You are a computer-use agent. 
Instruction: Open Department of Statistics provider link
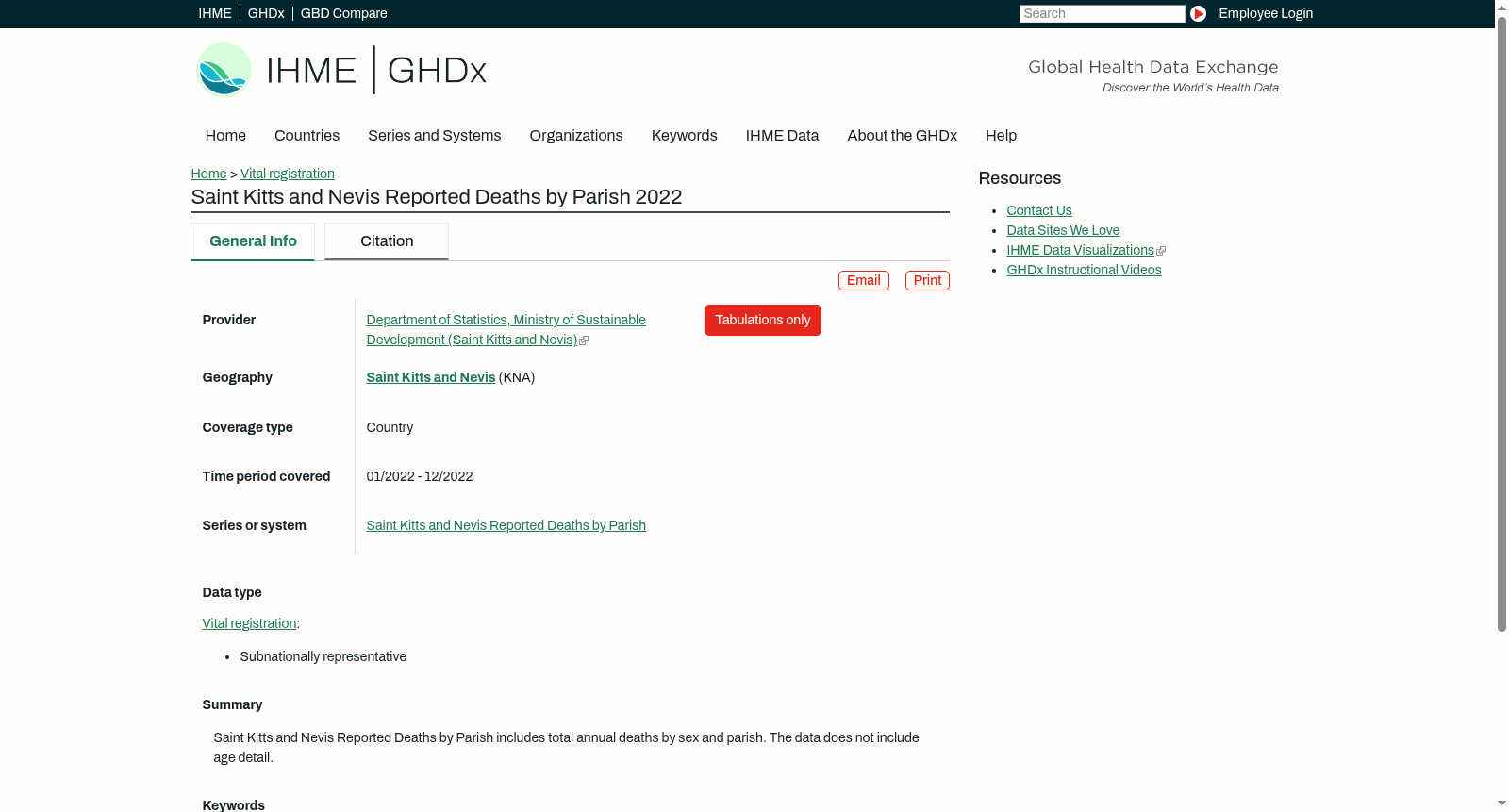click(x=506, y=330)
